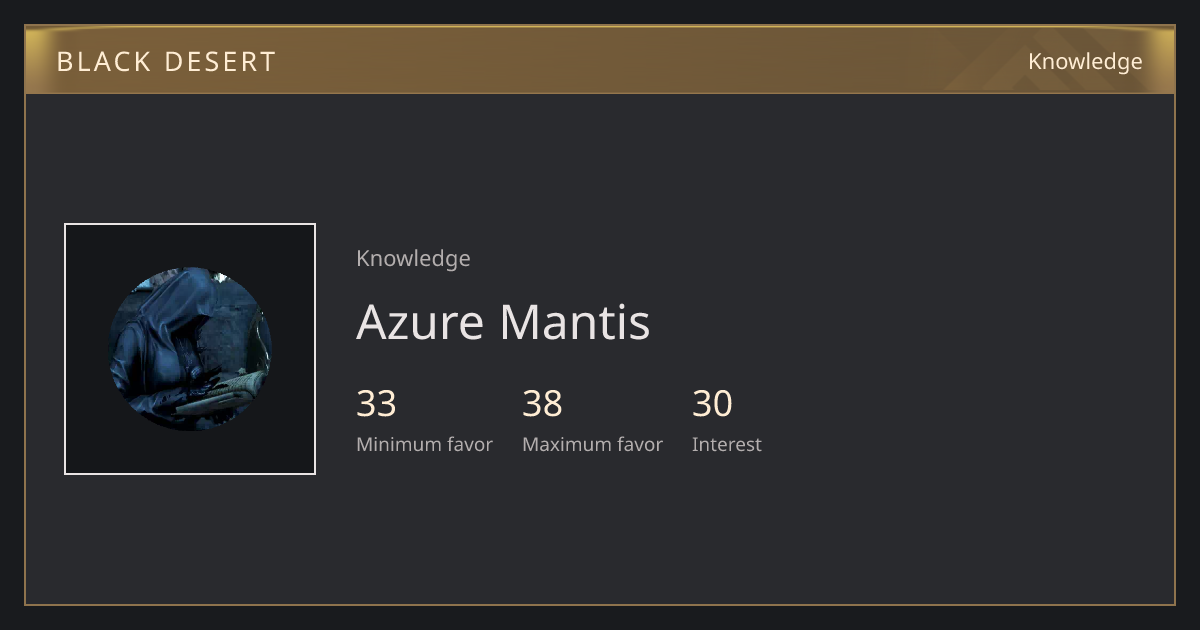
Task: Select the Interest value 30
Action: pos(712,404)
